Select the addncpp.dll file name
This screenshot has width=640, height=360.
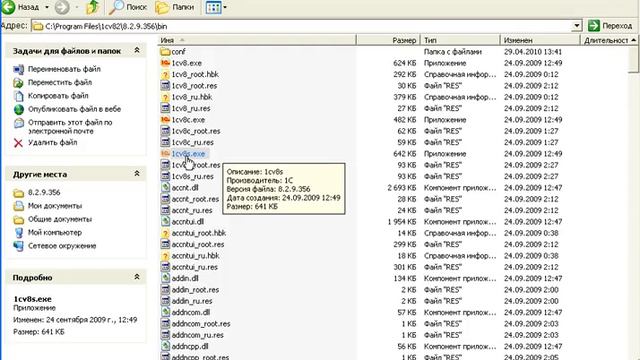click(x=190, y=347)
